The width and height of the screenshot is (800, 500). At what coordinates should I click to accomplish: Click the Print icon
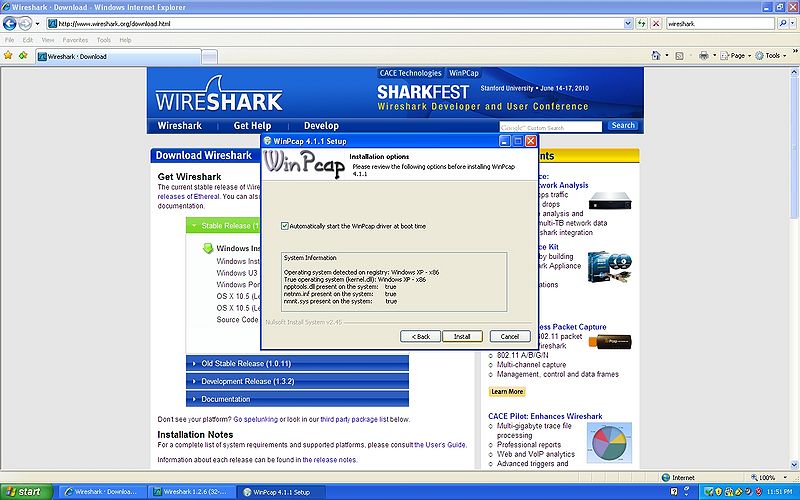[x=704, y=56]
